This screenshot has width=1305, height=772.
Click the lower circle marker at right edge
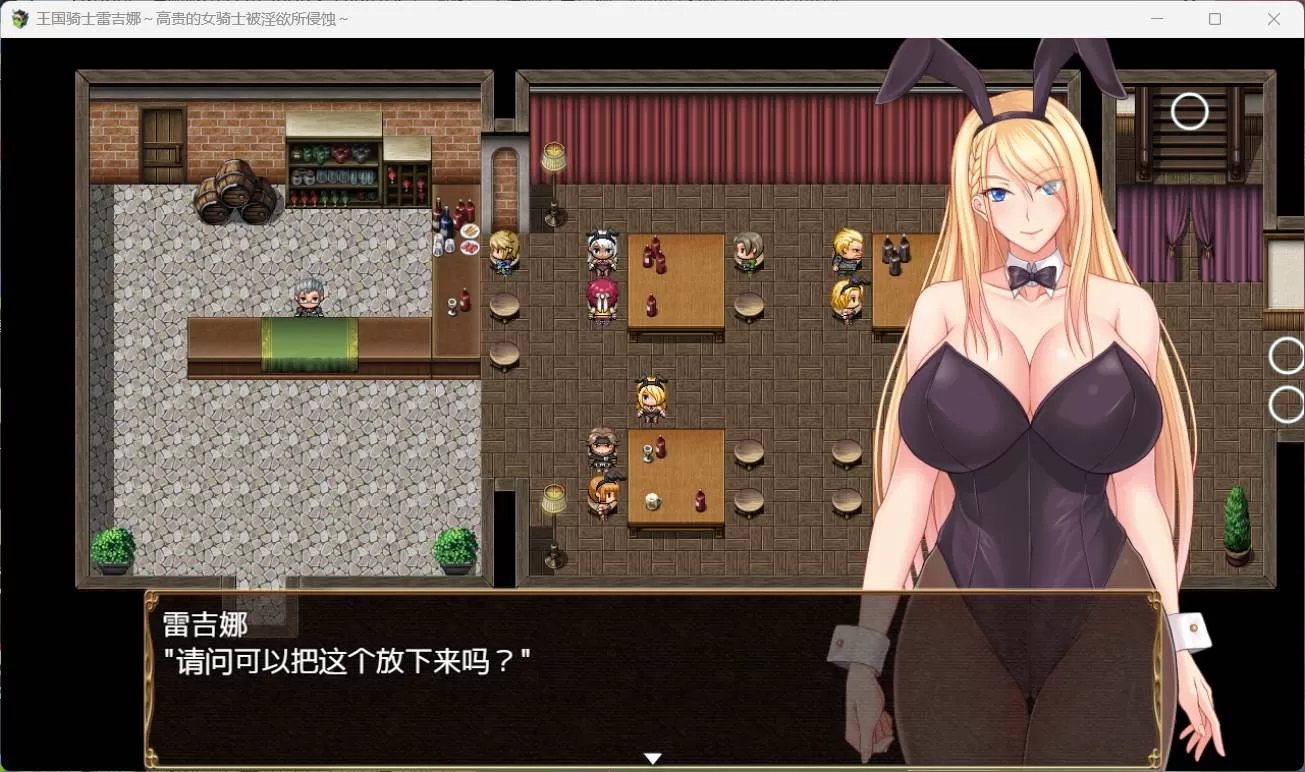1286,404
